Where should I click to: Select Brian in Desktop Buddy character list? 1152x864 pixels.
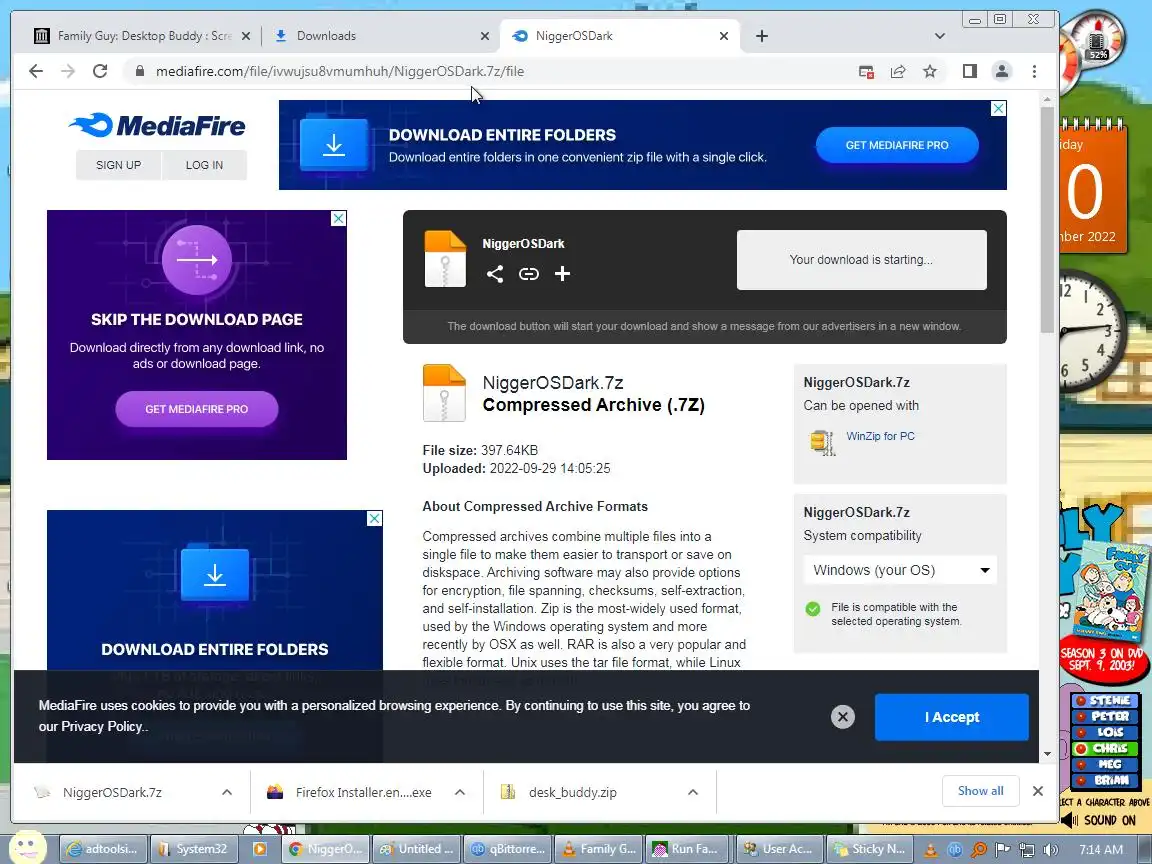1104,780
